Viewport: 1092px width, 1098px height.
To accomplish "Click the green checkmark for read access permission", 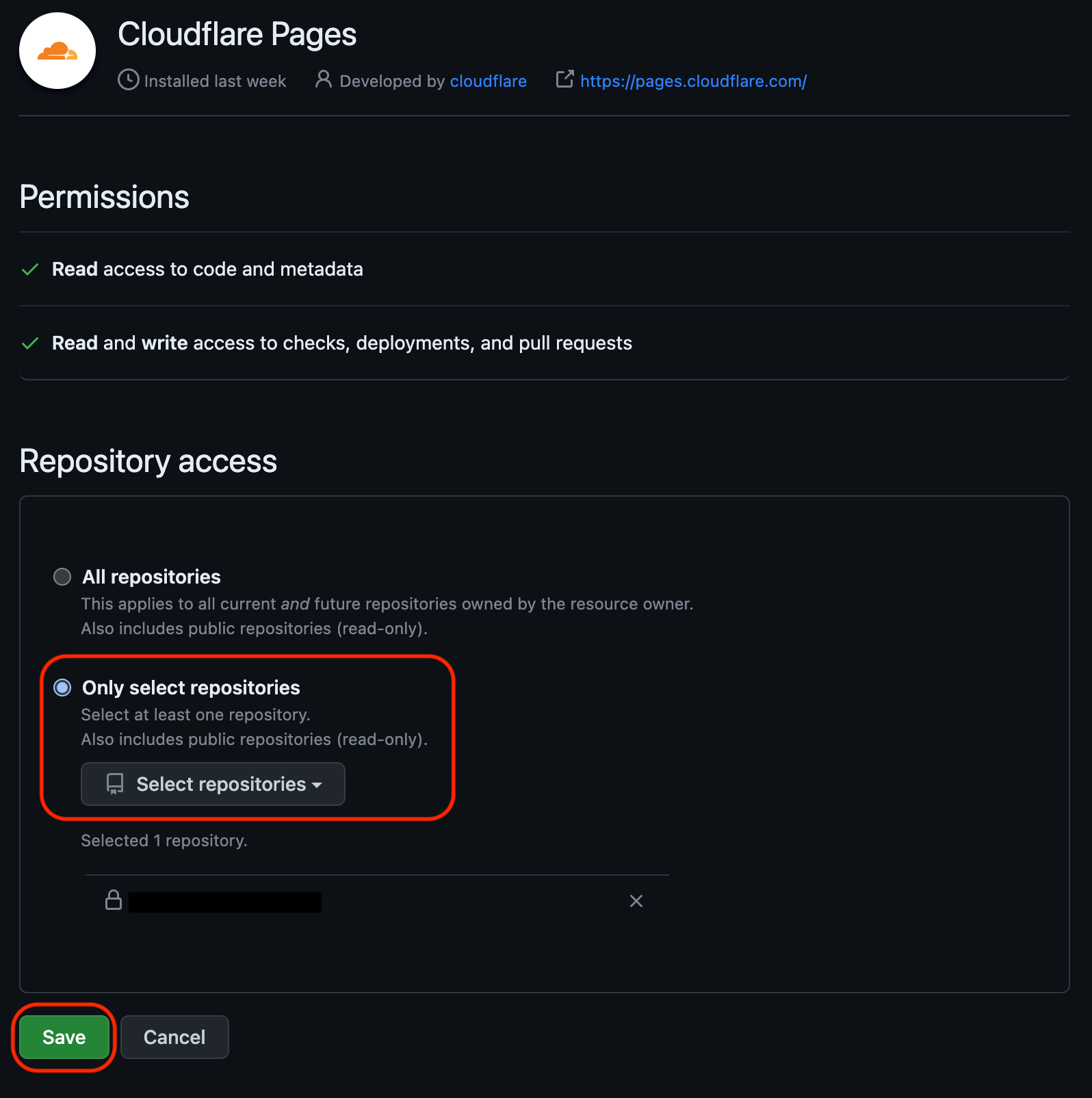I will 29,270.
